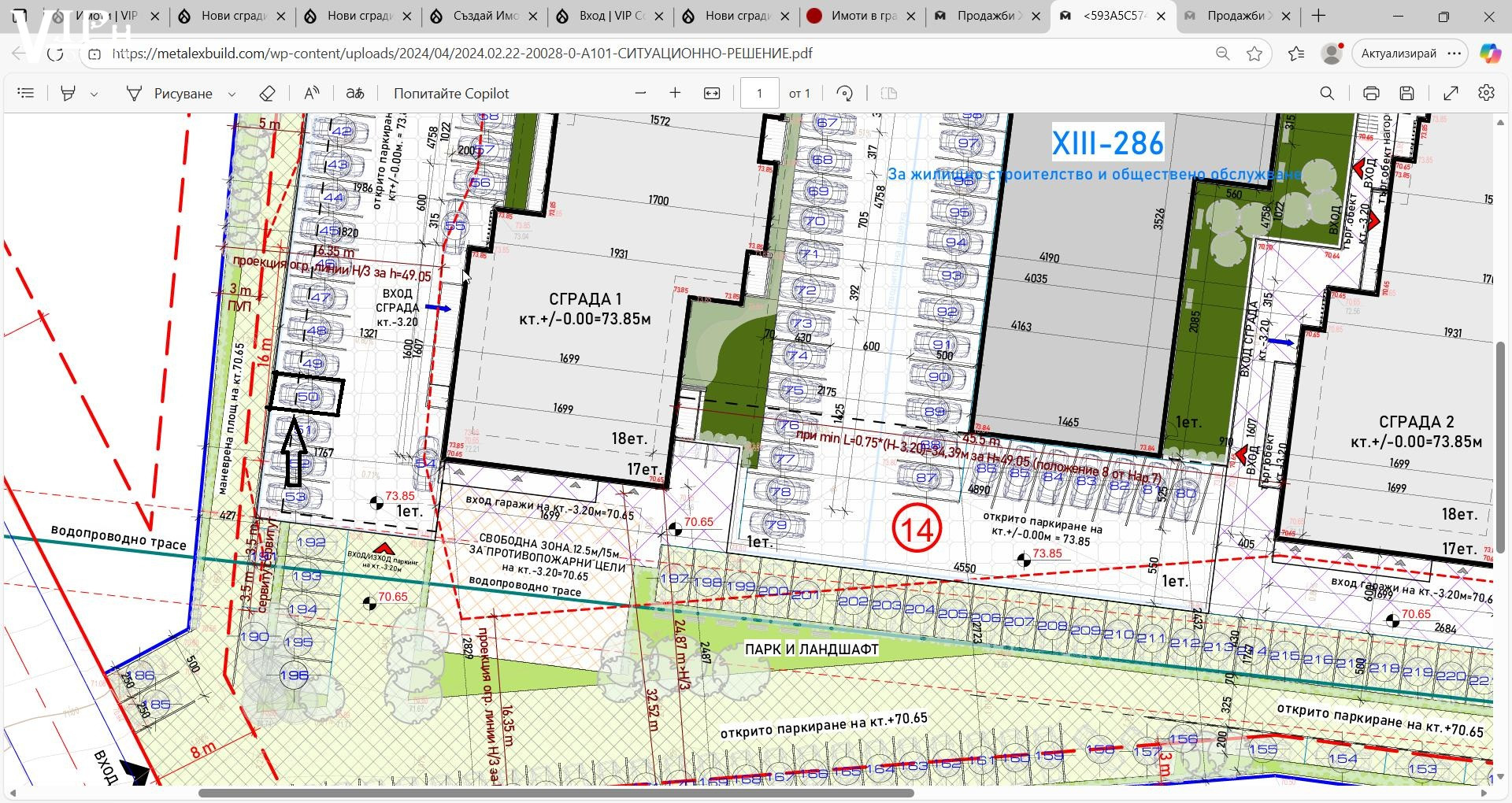
Task: Zoom in with the plus button
Action: [x=675, y=93]
